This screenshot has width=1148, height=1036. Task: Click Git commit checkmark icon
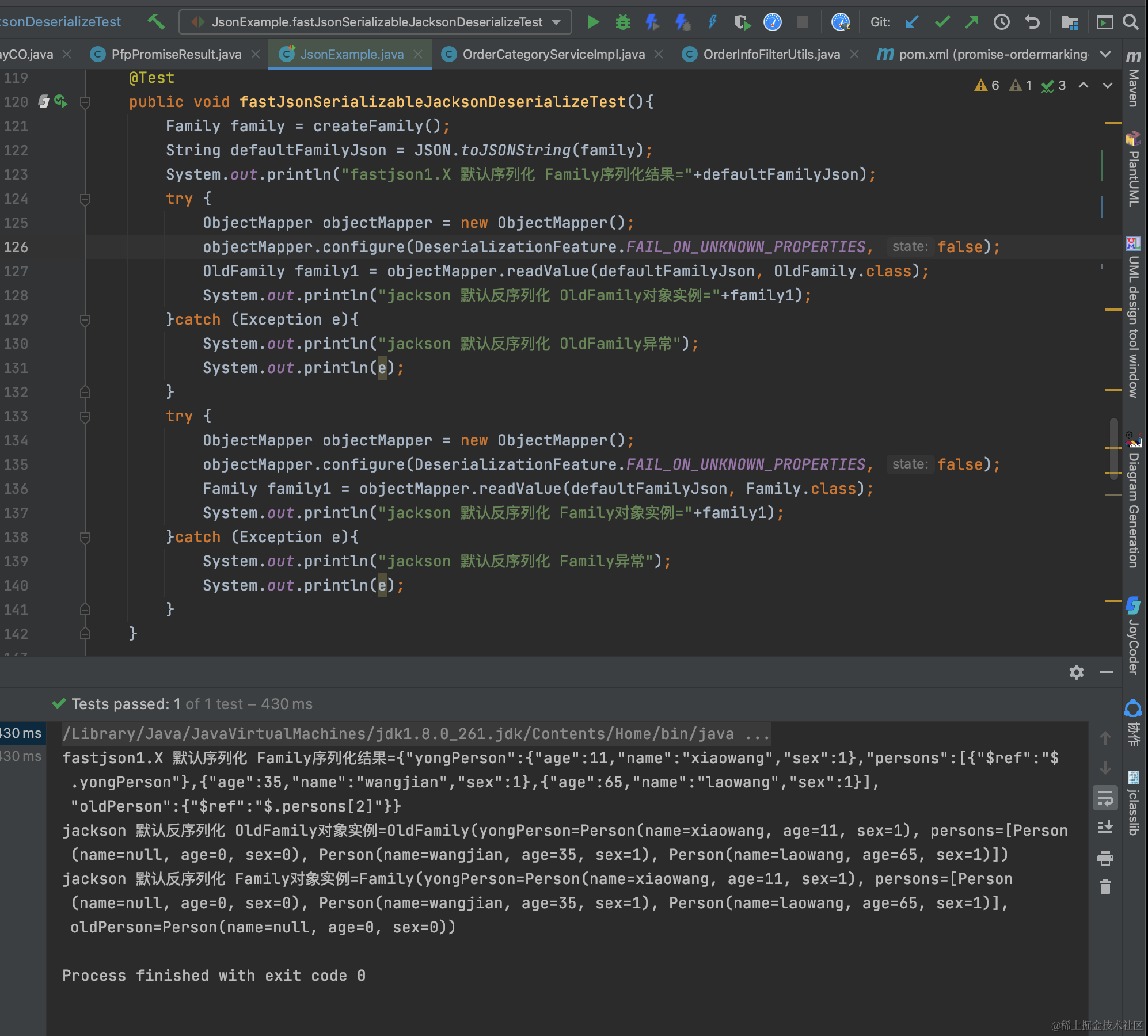(x=942, y=22)
